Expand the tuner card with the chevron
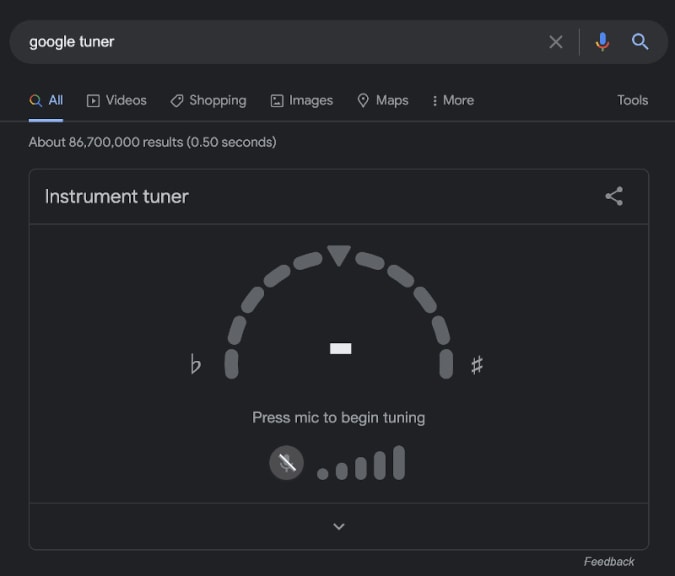 coord(339,526)
